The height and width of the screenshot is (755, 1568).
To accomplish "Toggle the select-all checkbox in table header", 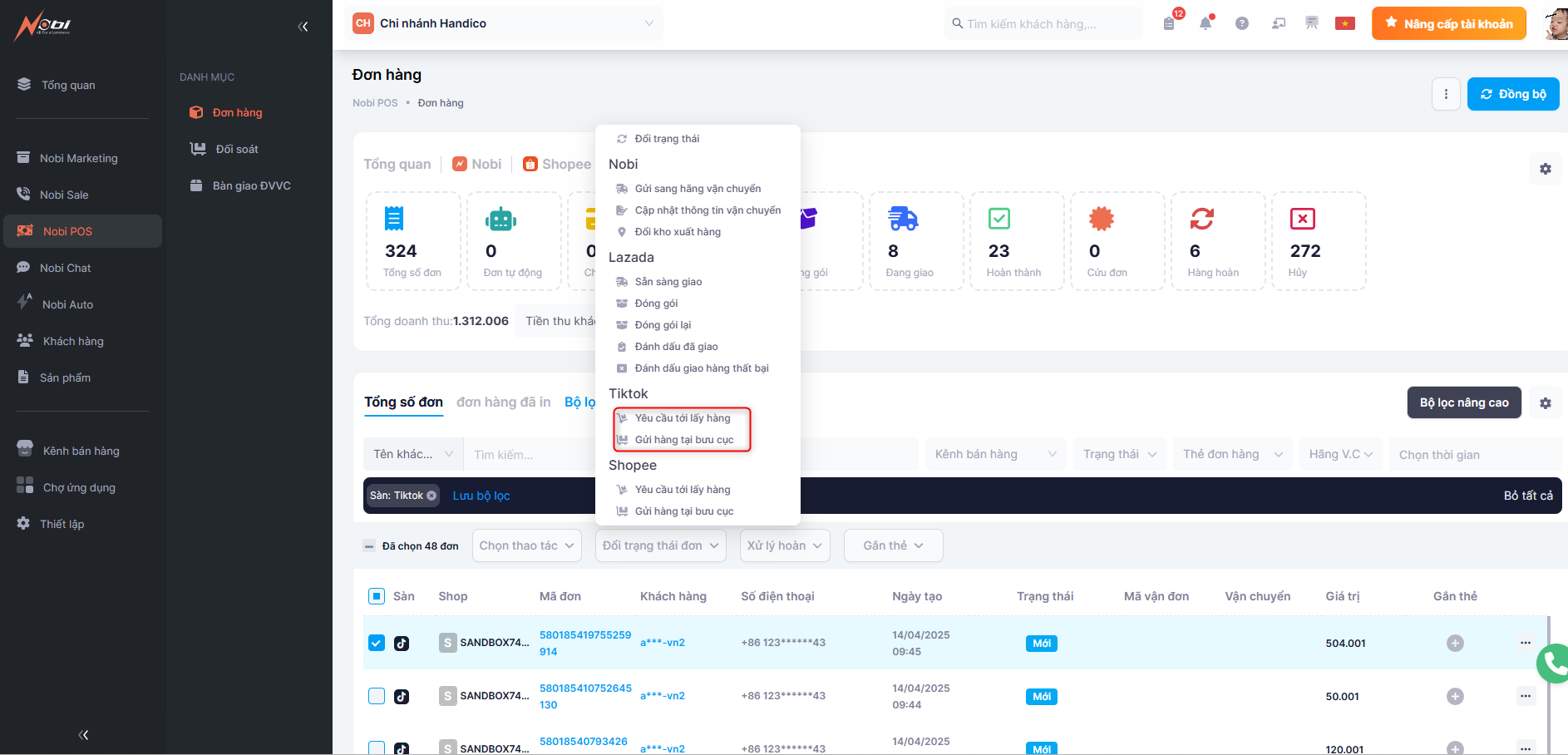I will [x=377, y=596].
